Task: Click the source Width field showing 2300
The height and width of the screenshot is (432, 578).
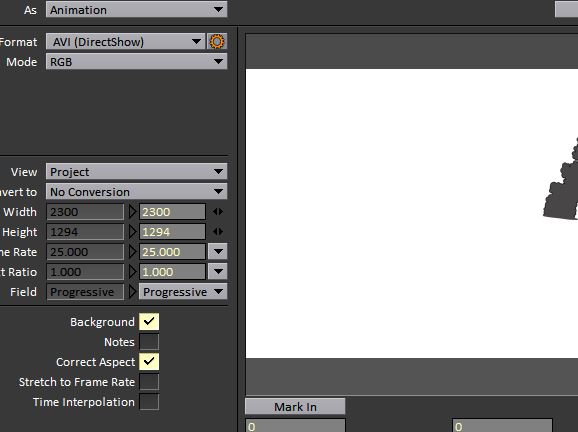Action: click(x=85, y=212)
